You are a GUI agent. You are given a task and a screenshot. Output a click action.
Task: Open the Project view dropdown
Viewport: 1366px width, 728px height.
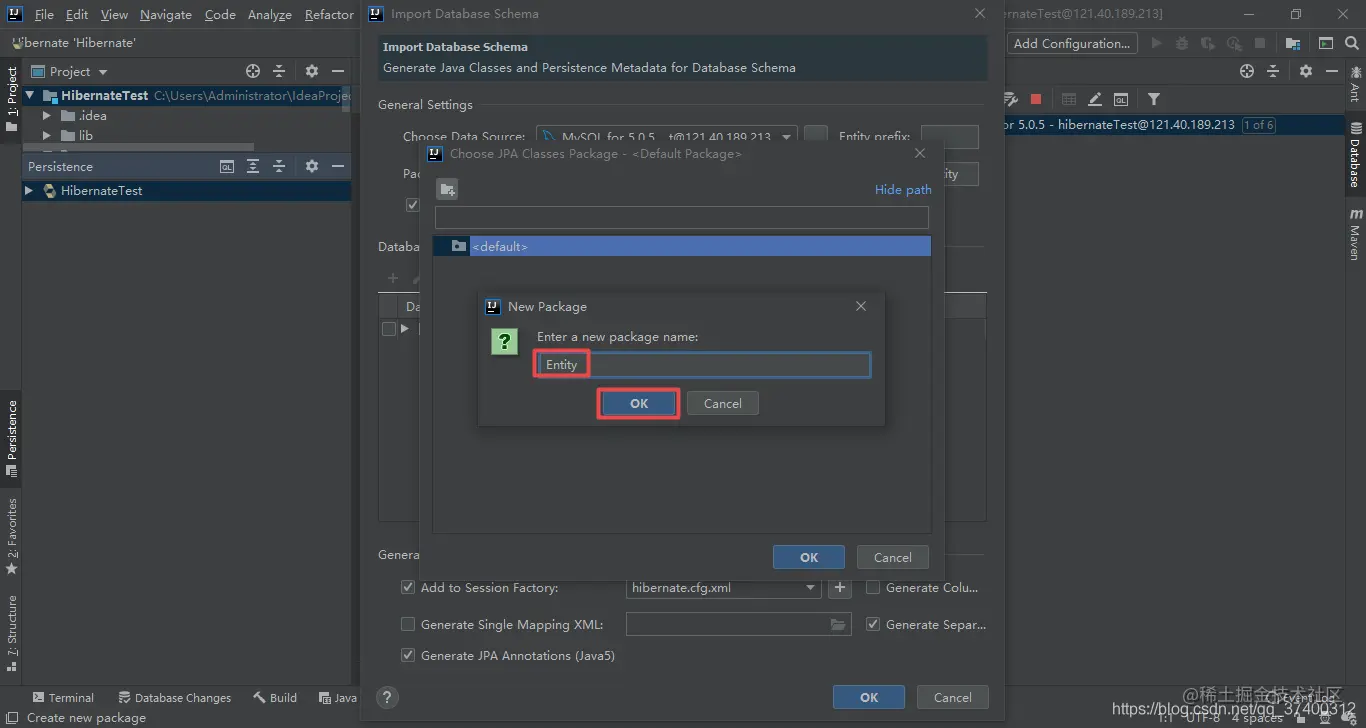[x=102, y=72]
